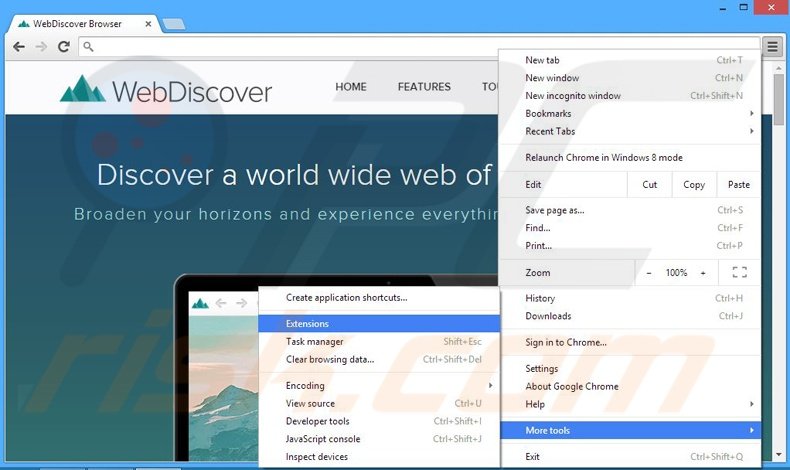Open the Chrome hamburger menu button
The width and height of the screenshot is (790, 470).
pos(772,47)
